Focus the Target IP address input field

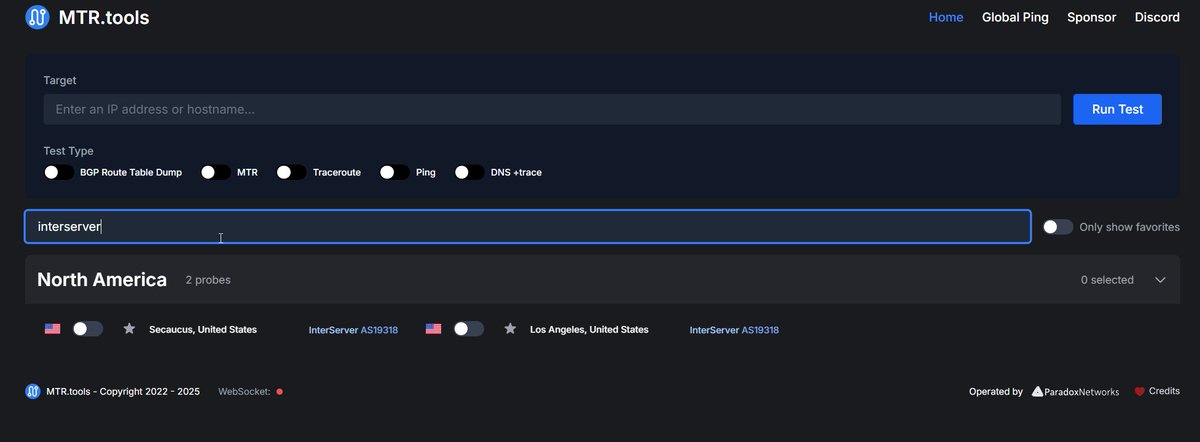pyautogui.click(x=552, y=109)
